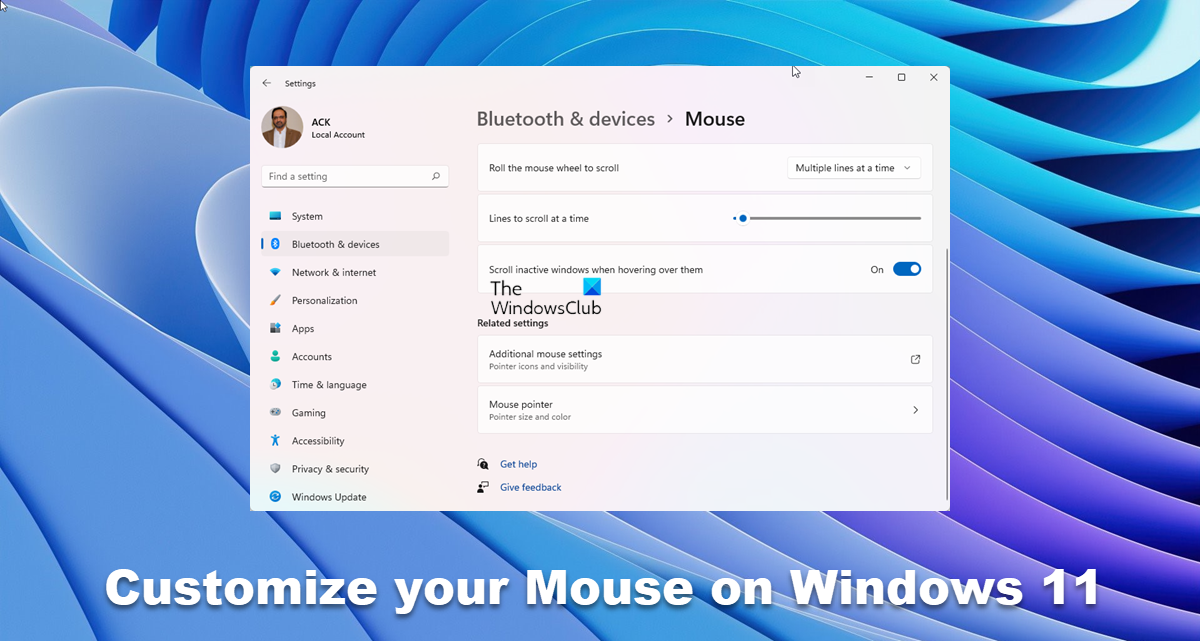Select Privacy & security
1200x641 pixels.
point(355,468)
